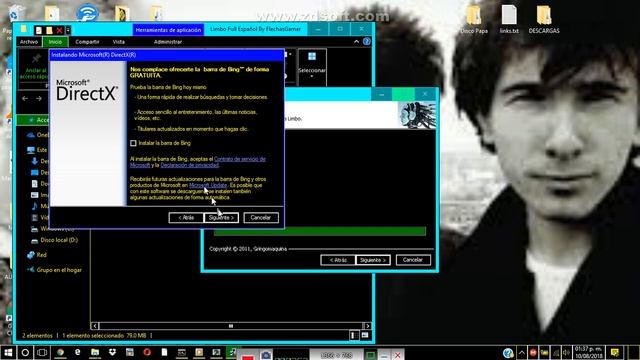Check the Instalar la barra de Bing checkbox
The height and width of the screenshot is (360, 640).
133,143
